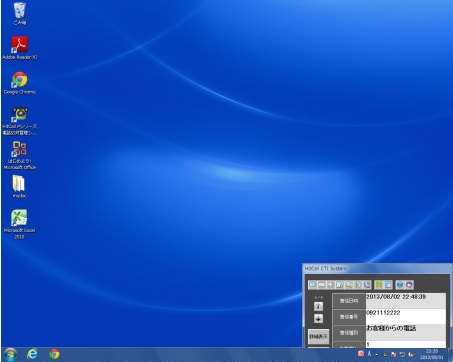This screenshot has height=362, width=453.
Task: Click the up arrow list button in HitCall
Action: 318,306
